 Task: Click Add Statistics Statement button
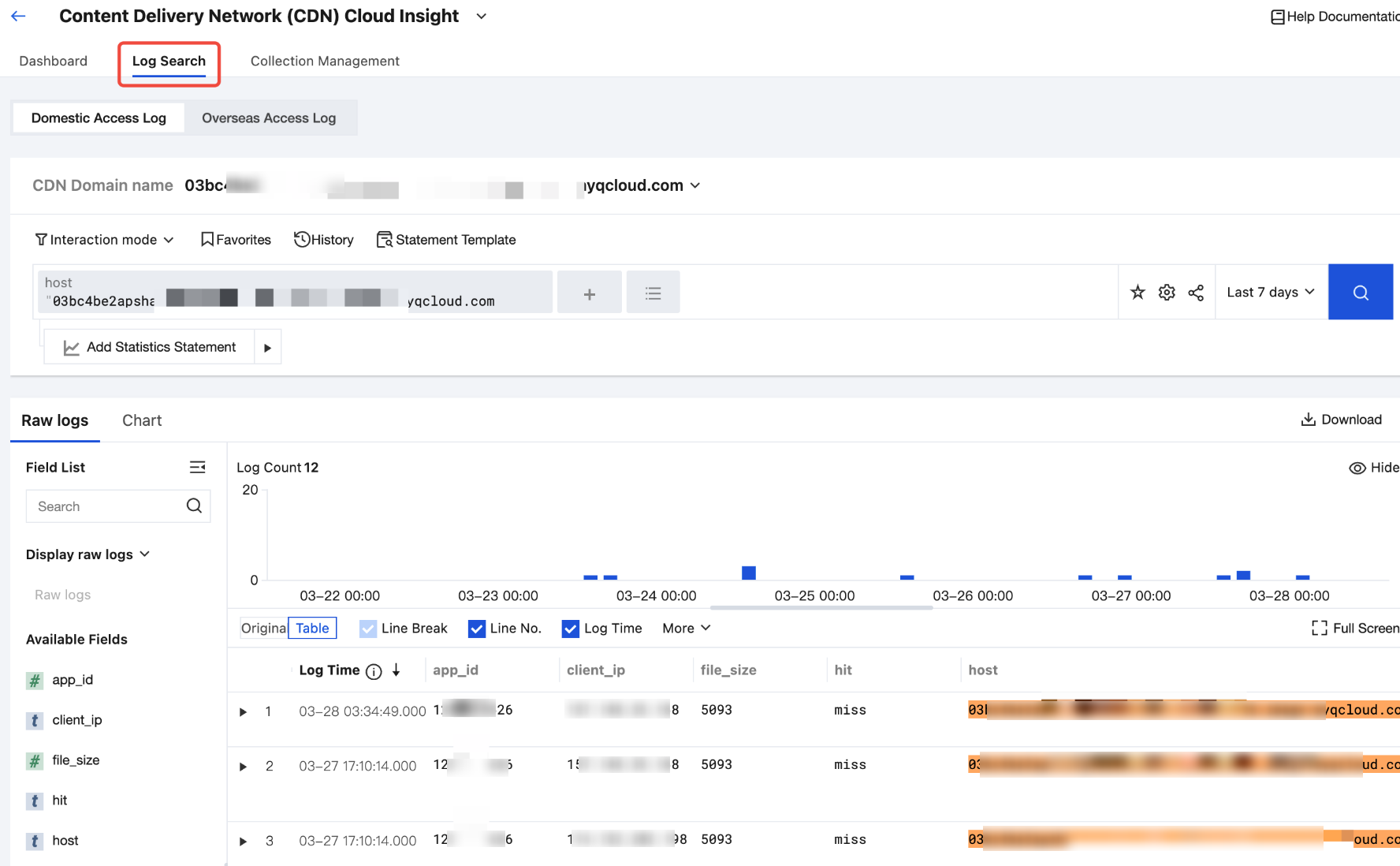click(150, 347)
